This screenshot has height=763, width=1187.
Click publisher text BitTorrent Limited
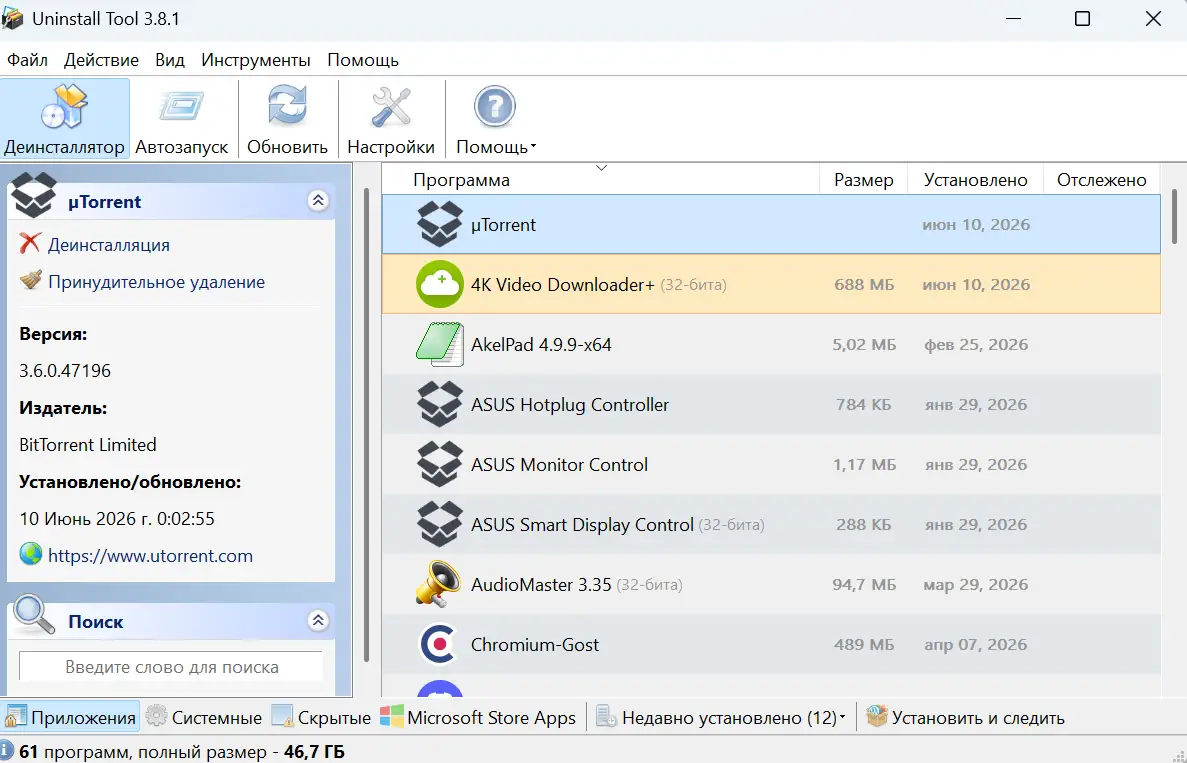click(88, 444)
